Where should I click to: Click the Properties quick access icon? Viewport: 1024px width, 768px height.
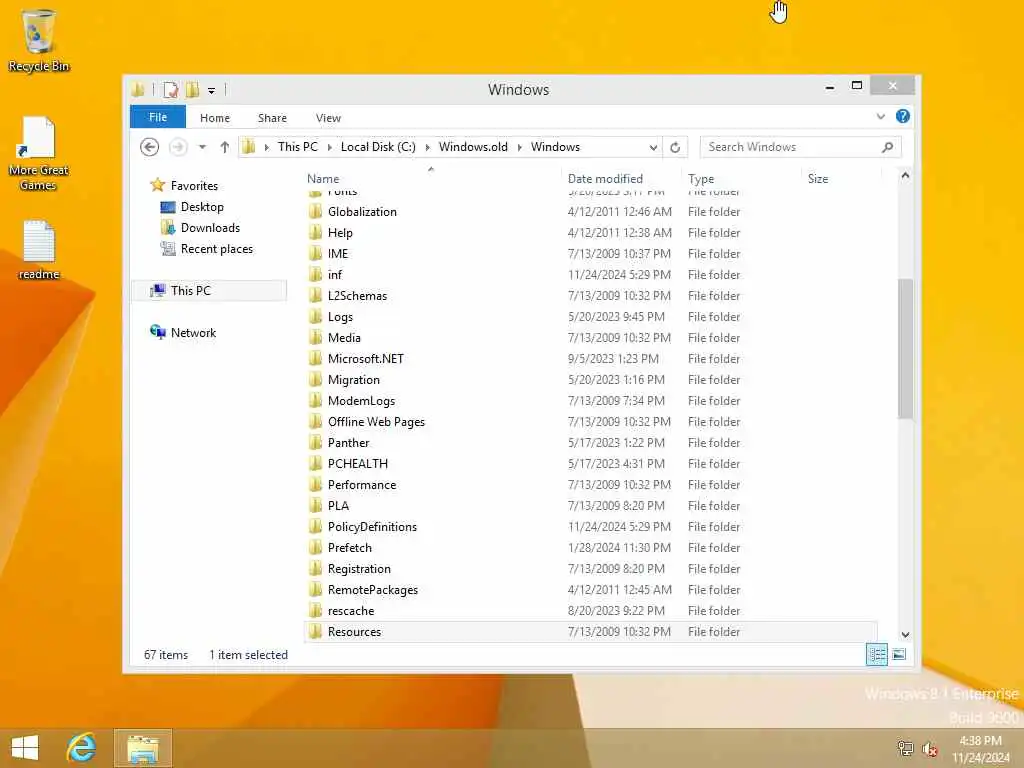pyautogui.click(x=170, y=89)
